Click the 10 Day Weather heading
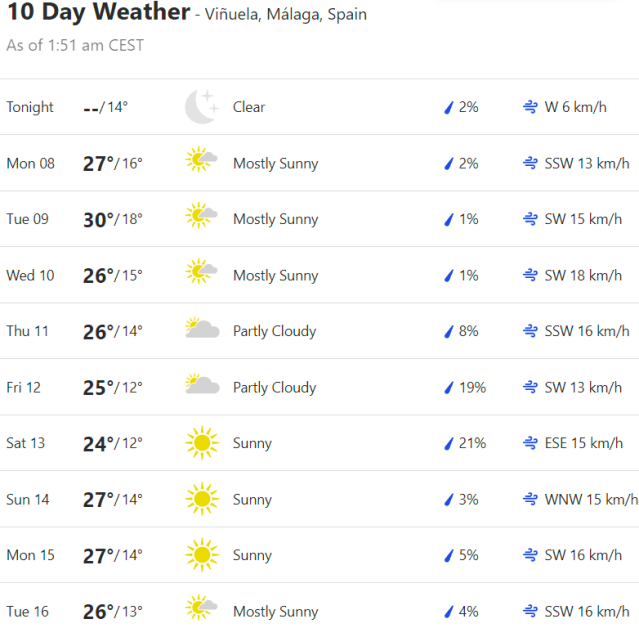Screen dimensions: 639x628 pos(98,13)
